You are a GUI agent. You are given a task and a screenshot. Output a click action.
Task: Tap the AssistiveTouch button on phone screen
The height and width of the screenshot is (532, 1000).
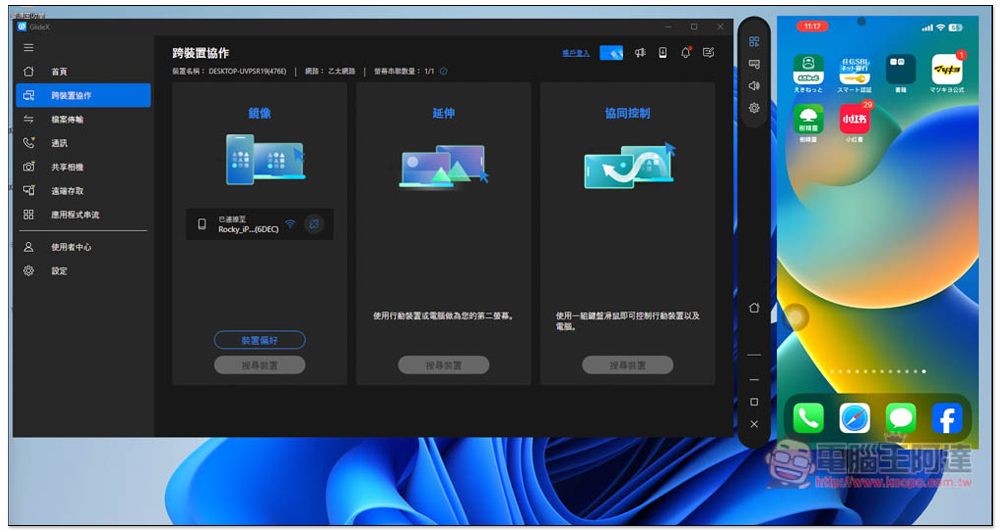pyautogui.click(x=795, y=316)
